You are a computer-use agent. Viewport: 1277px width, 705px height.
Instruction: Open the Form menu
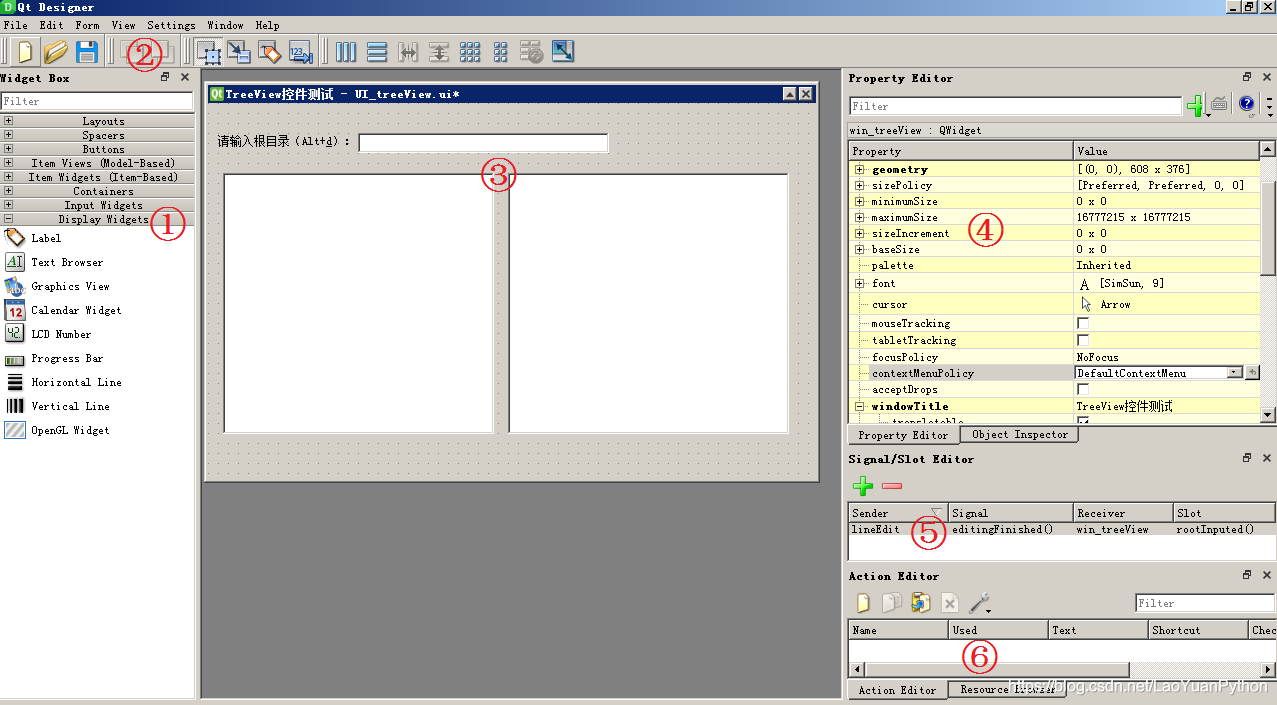pos(88,25)
